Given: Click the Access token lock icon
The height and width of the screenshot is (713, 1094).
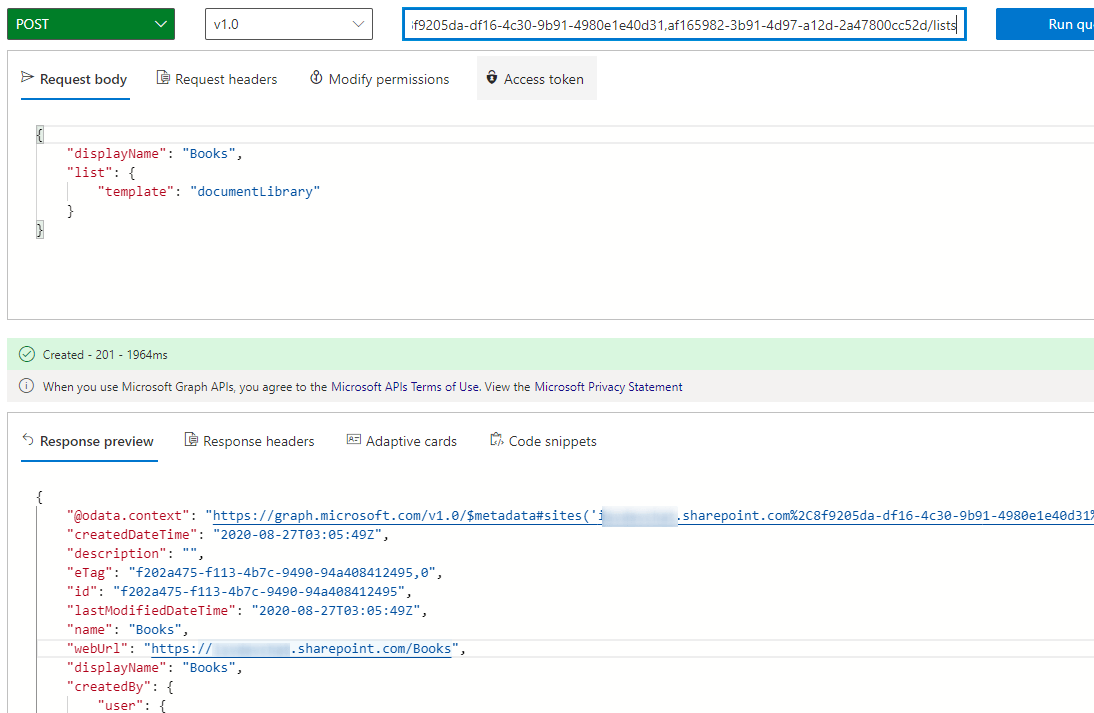Looking at the screenshot, I should pyautogui.click(x=491, y=78).
